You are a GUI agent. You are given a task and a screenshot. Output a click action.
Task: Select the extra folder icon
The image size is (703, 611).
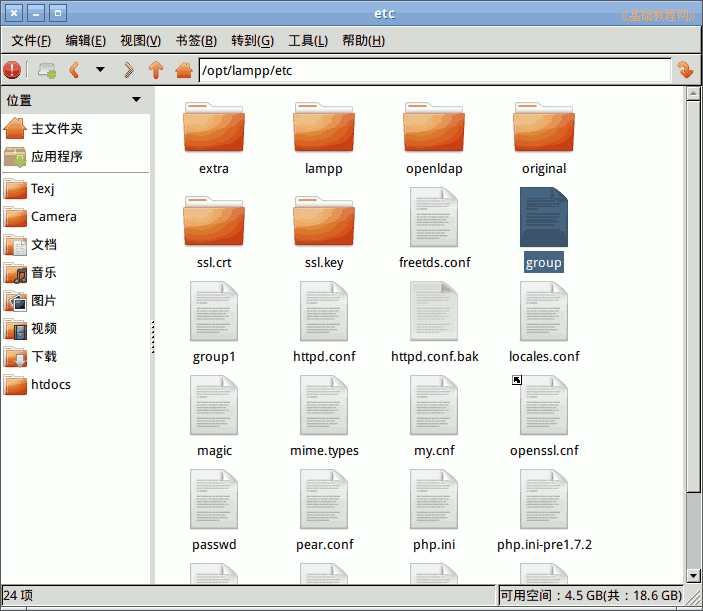point(214,127)
